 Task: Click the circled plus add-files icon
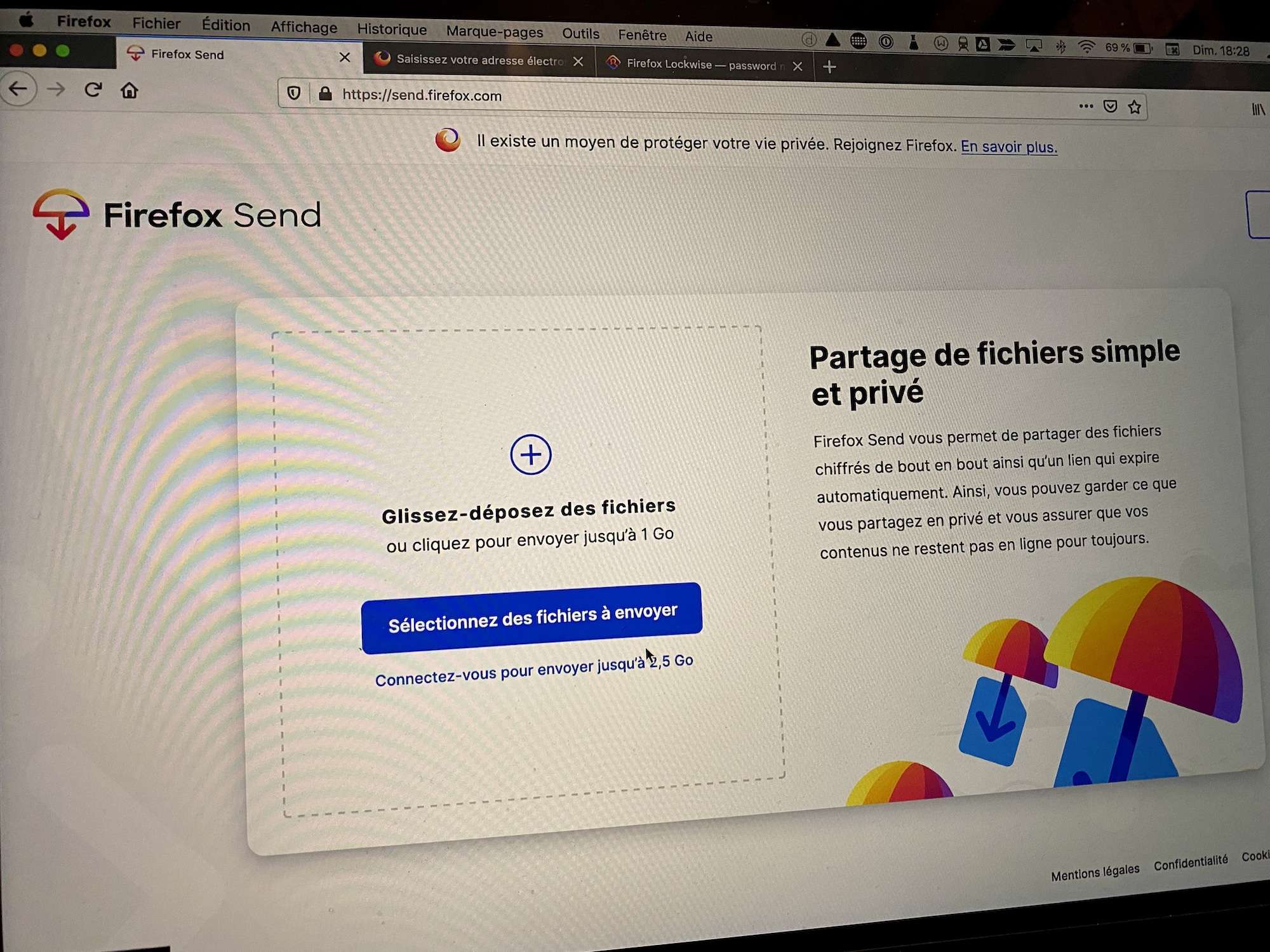(530, 454)
